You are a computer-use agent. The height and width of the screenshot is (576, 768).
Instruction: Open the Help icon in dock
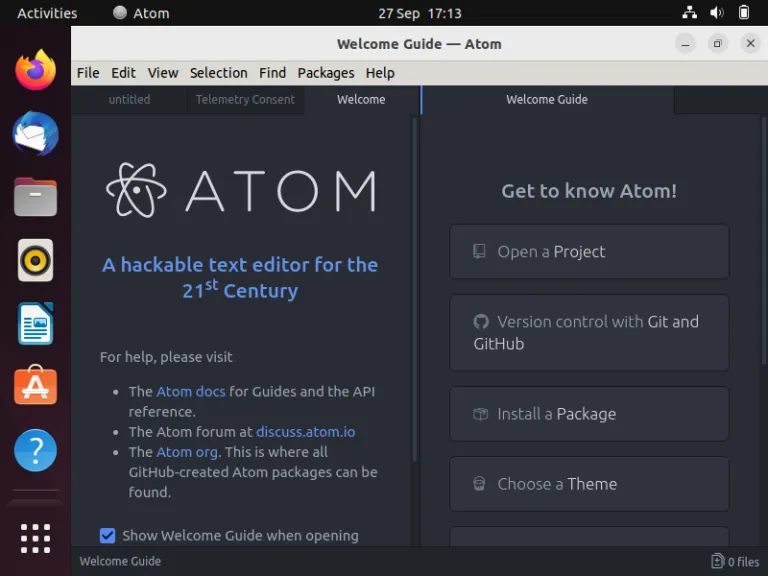pyautogui.click(x=35, y=450)
